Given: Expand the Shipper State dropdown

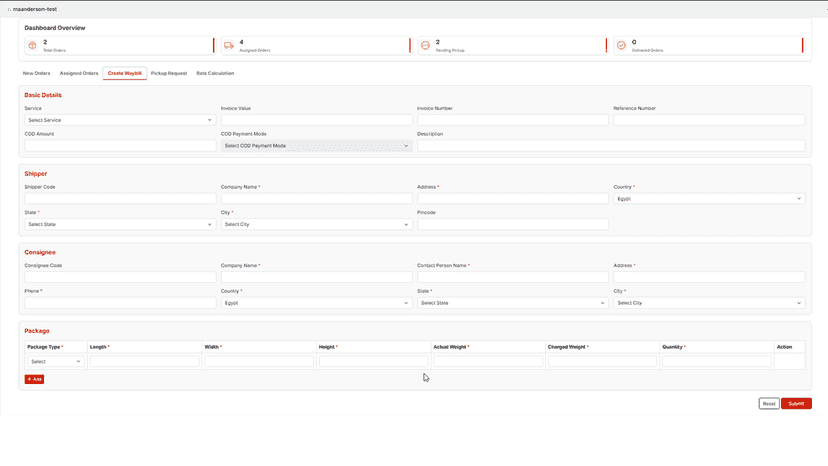Looking at the screenshot, I should (x=120, y=225).
